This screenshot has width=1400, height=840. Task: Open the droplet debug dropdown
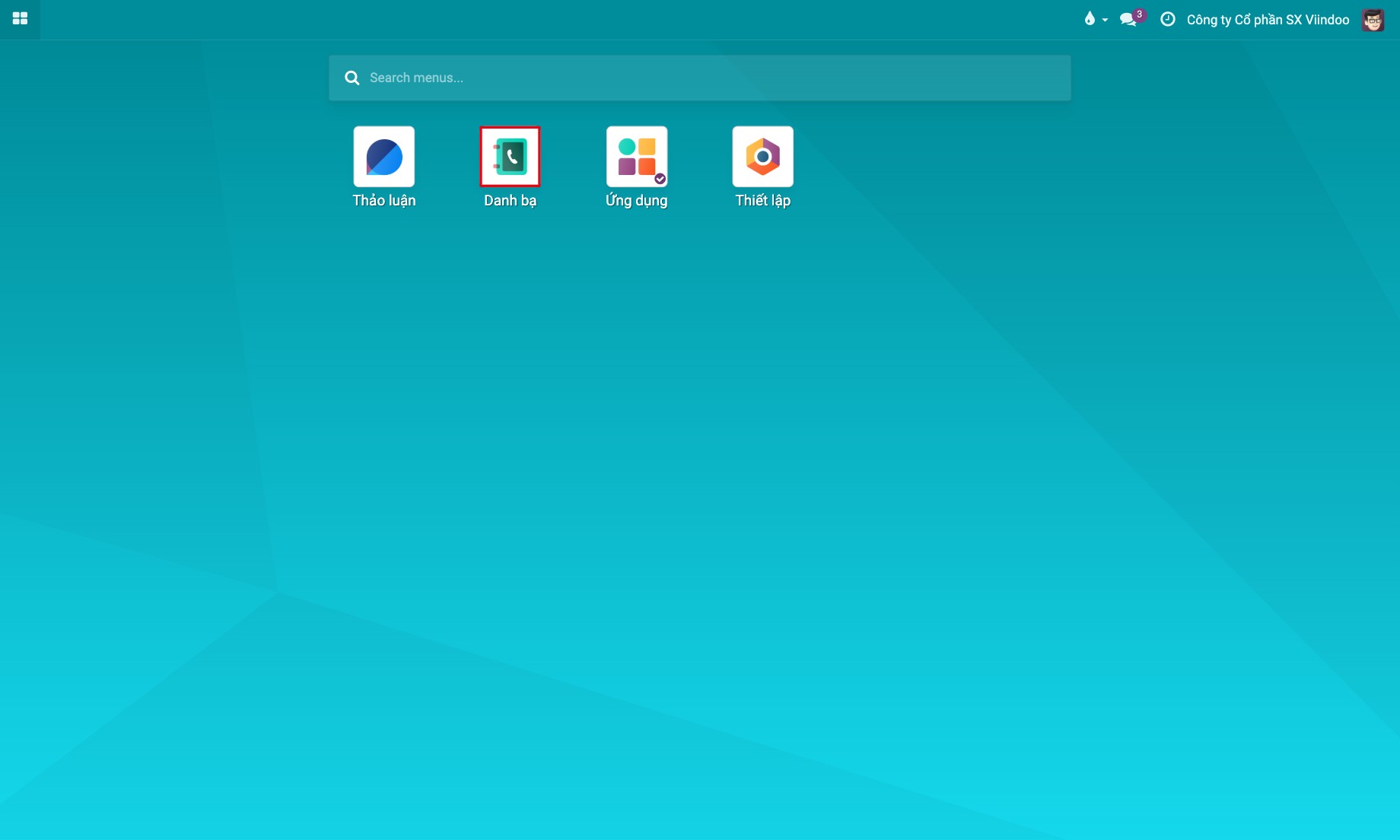[x=1095, y=19]
